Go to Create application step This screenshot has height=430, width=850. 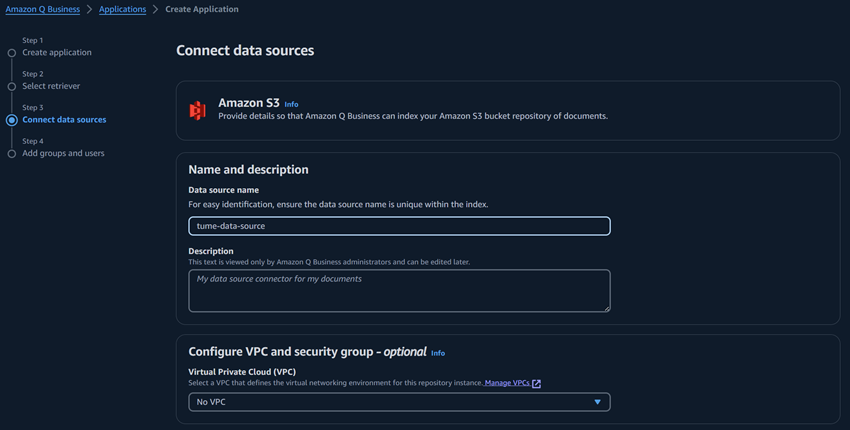(x=57, y=53)
